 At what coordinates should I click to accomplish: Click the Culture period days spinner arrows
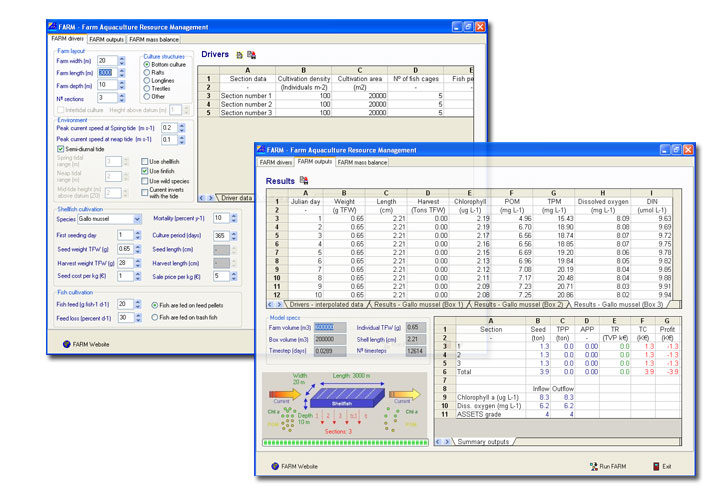(234, 236)
